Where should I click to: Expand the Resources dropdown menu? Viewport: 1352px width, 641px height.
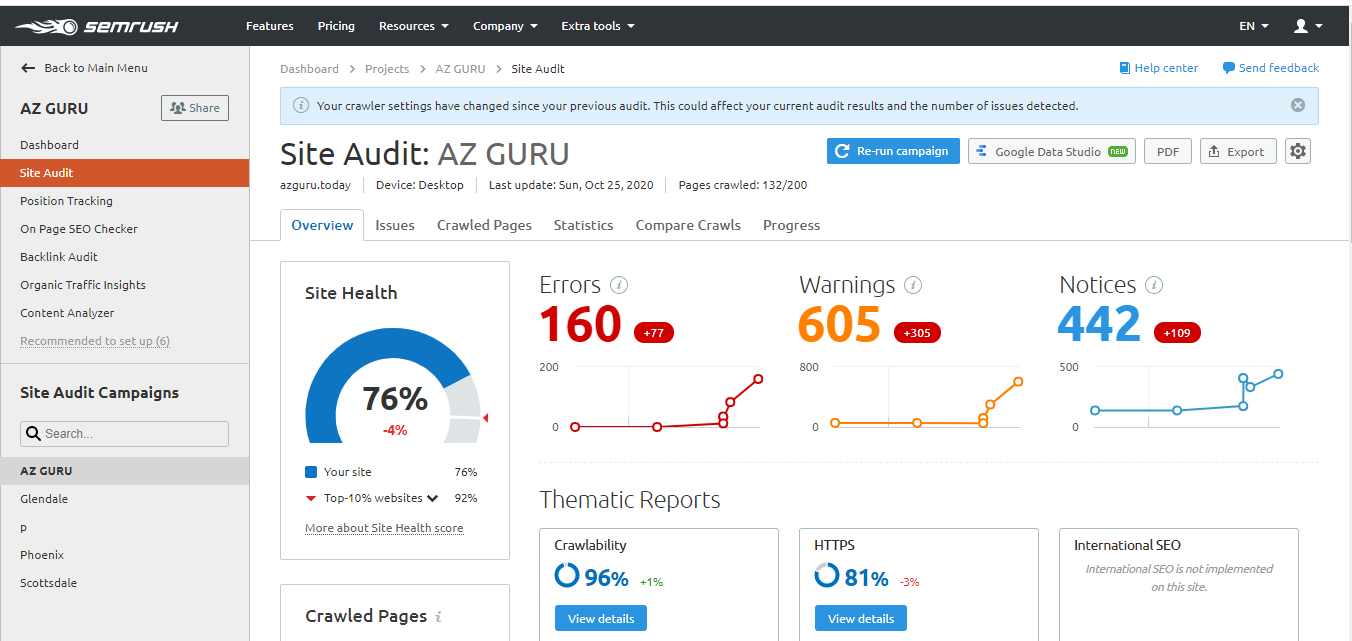pyautogui.click(x=413, y=26)
